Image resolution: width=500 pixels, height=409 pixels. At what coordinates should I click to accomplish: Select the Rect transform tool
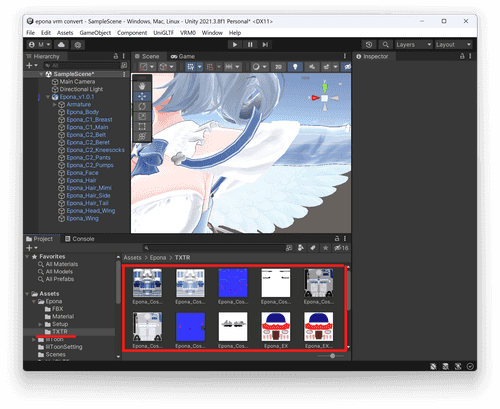[x=142, y=126]
